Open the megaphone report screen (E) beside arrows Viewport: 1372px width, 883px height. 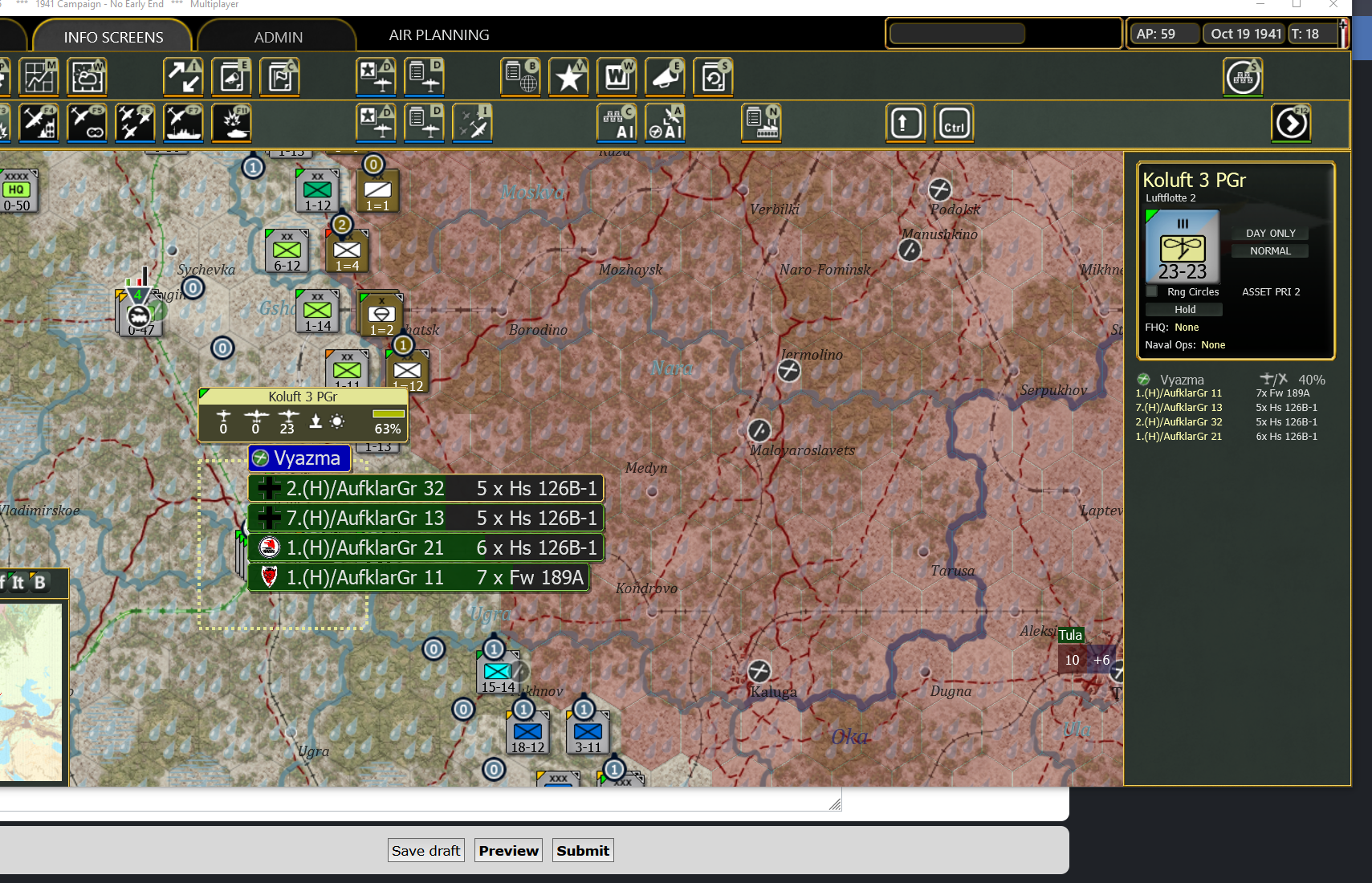pos(231,77)
